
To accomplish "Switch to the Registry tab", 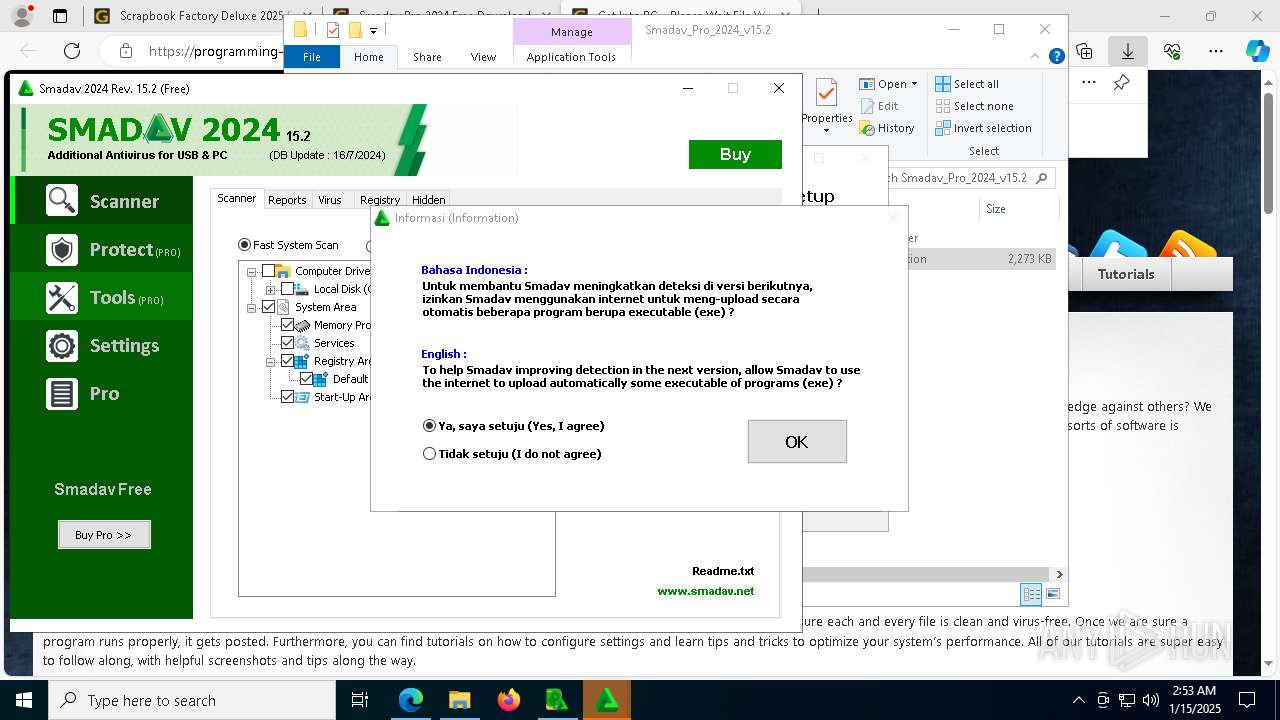I will (x=380, y=200).
